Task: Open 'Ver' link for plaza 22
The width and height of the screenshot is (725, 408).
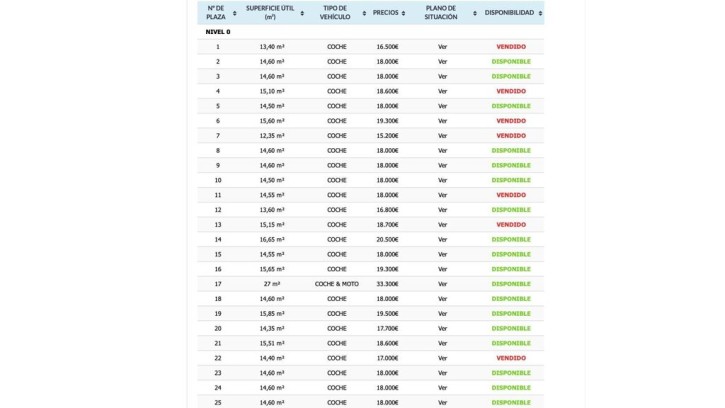Action: click(x=442, y=358)
